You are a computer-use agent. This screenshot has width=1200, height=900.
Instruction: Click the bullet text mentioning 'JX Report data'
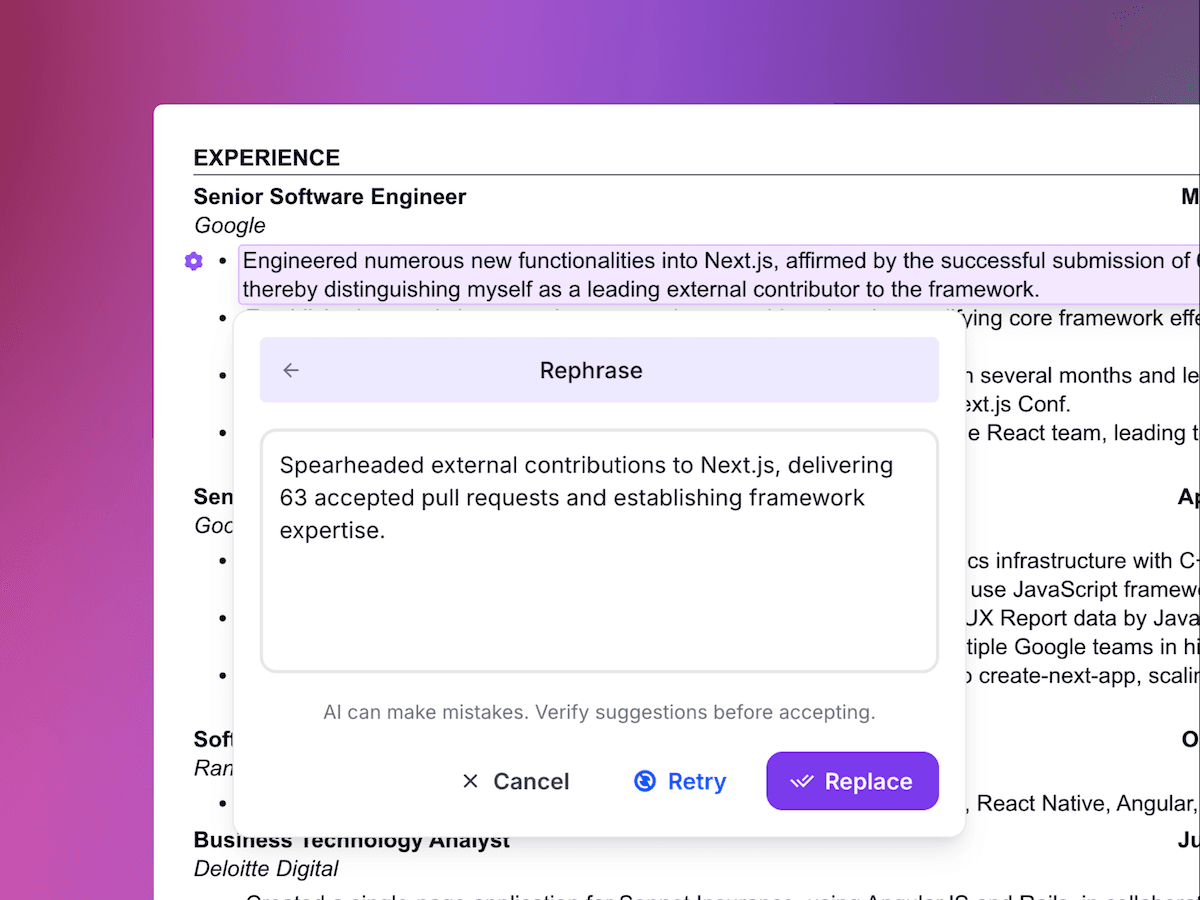[x=1078, y=617]
